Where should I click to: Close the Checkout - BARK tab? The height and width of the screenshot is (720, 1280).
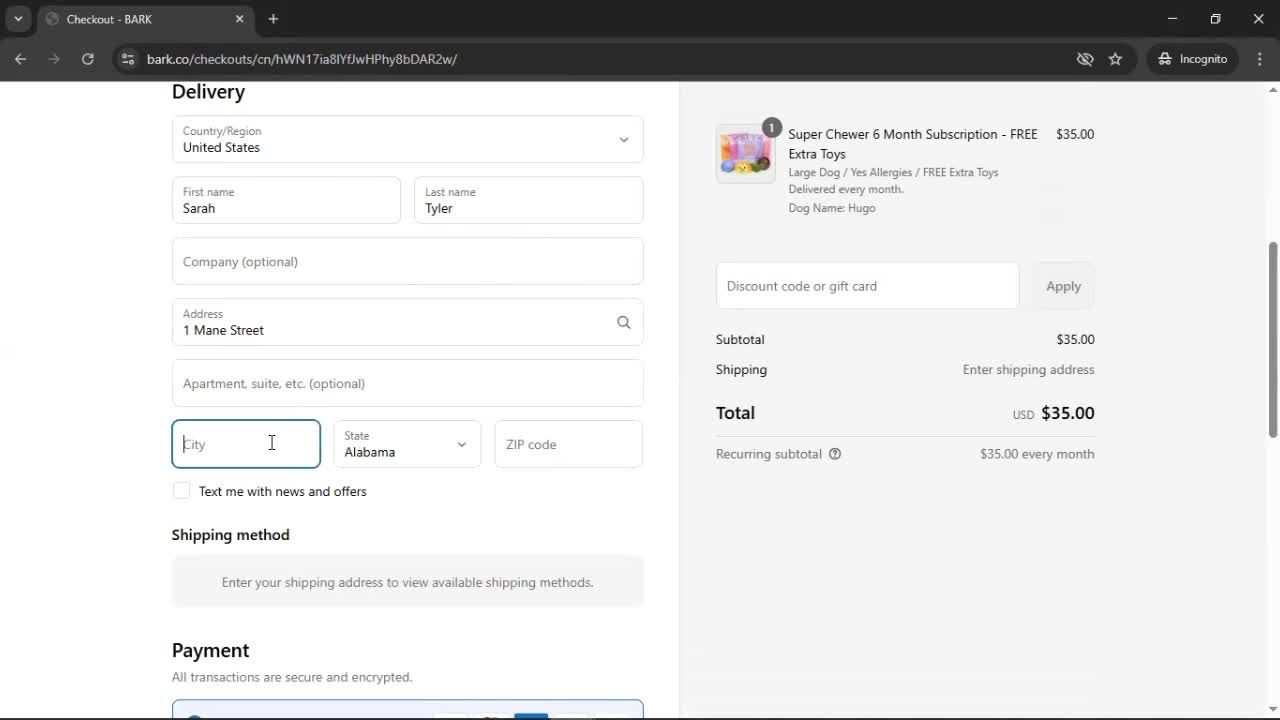click(x=239, y=19)
